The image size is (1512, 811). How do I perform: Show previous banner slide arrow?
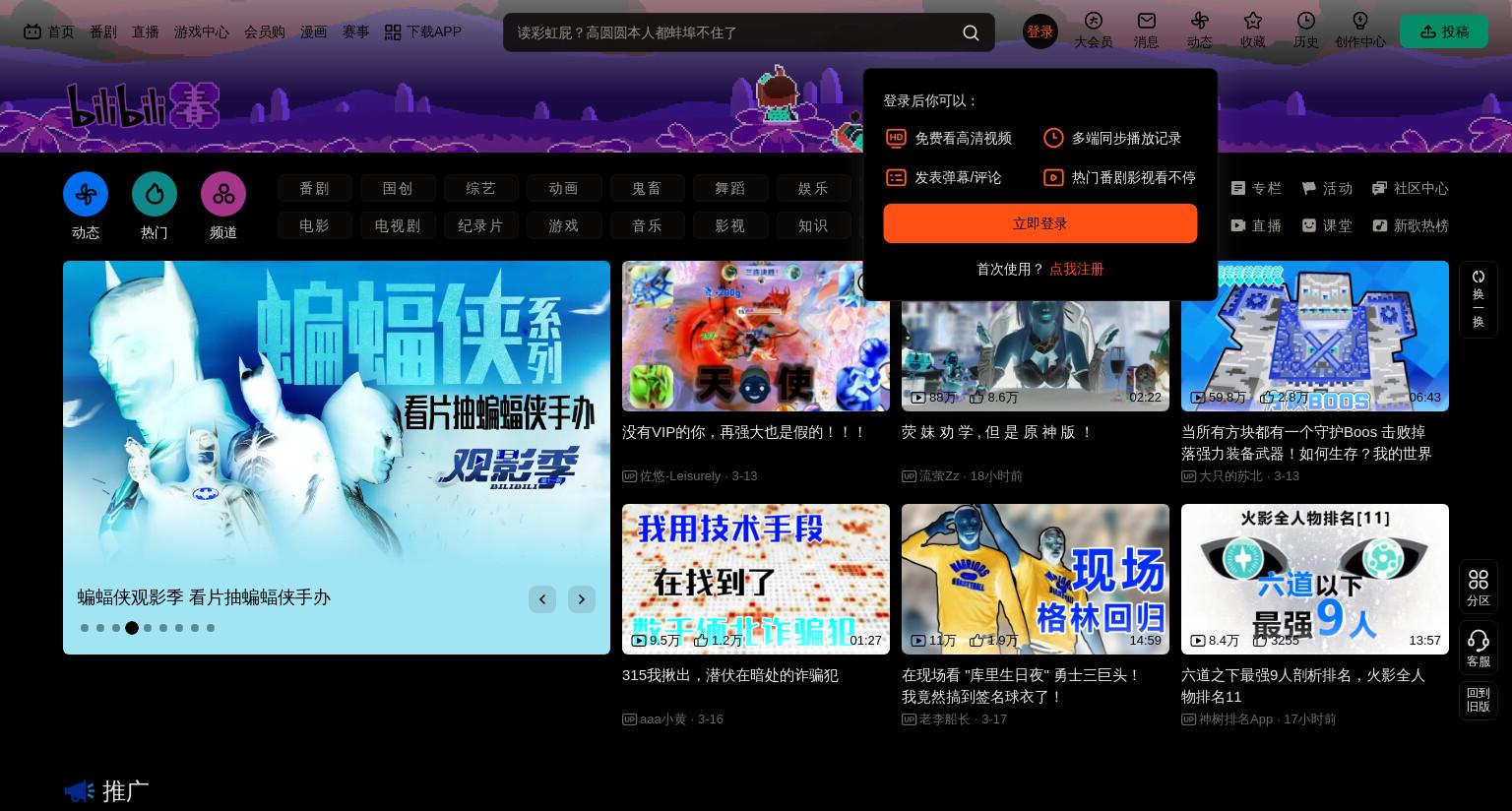542,599
